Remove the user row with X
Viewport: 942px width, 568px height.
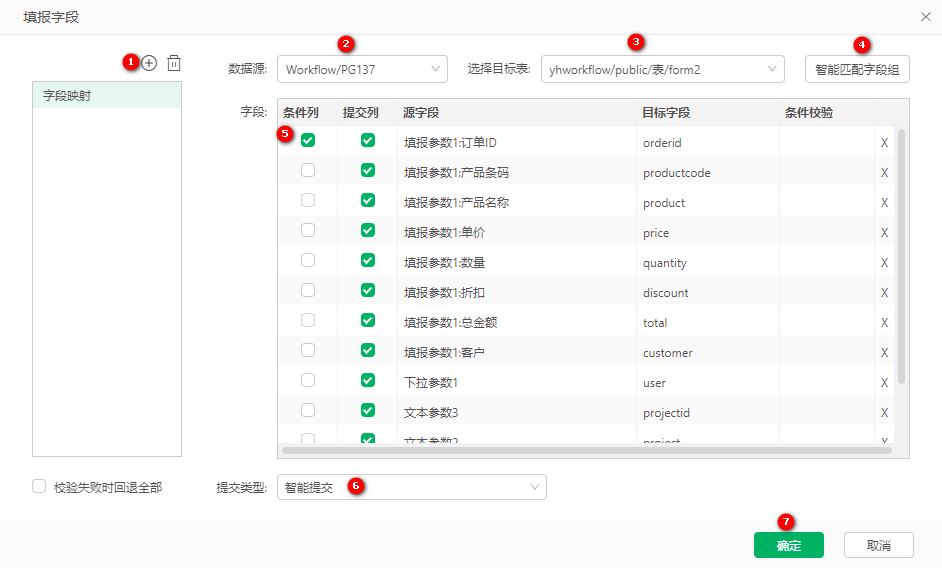(x=884, y=383)
